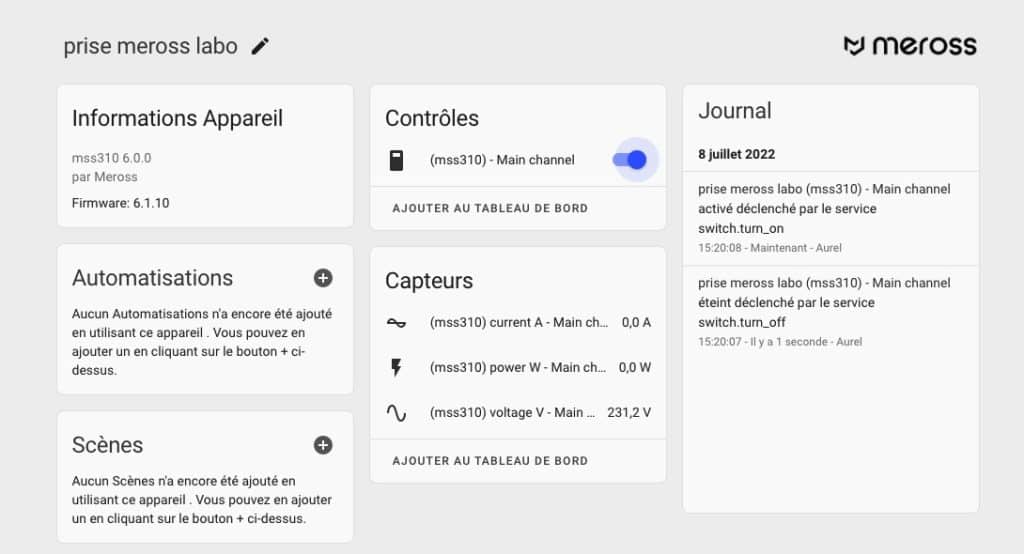Toggle off the mss310 Main channel switch
Screen dimensions: 1024x554
pos(630,159)
